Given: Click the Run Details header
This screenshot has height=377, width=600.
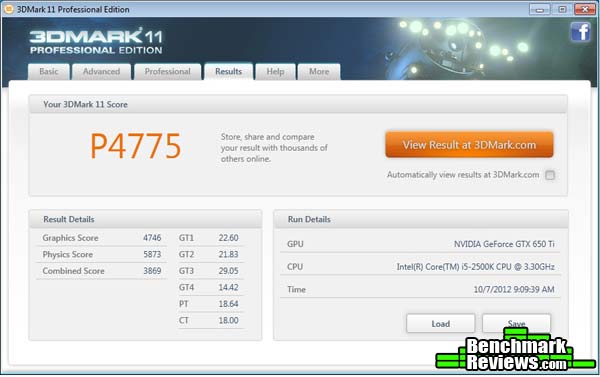Looking at the screenshot, I should pos(309,219).
